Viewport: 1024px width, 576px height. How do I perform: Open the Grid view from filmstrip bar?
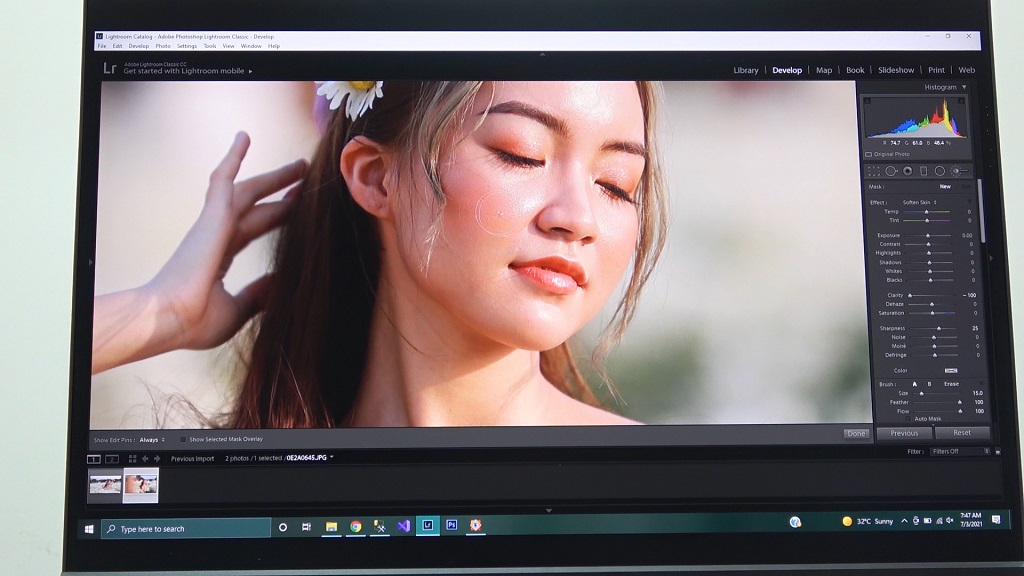coord(133,459)
